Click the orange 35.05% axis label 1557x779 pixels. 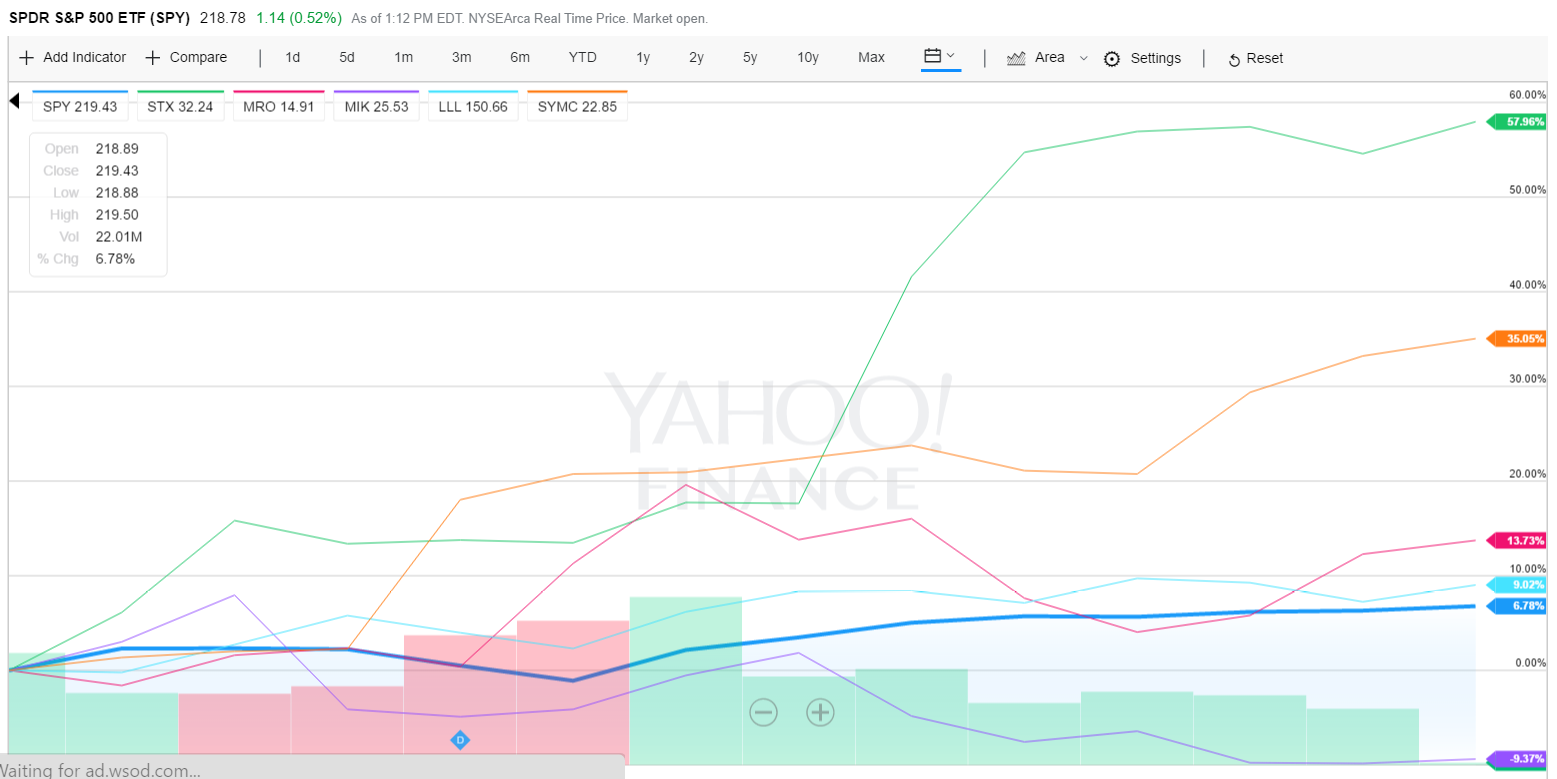pos(1517,339)
